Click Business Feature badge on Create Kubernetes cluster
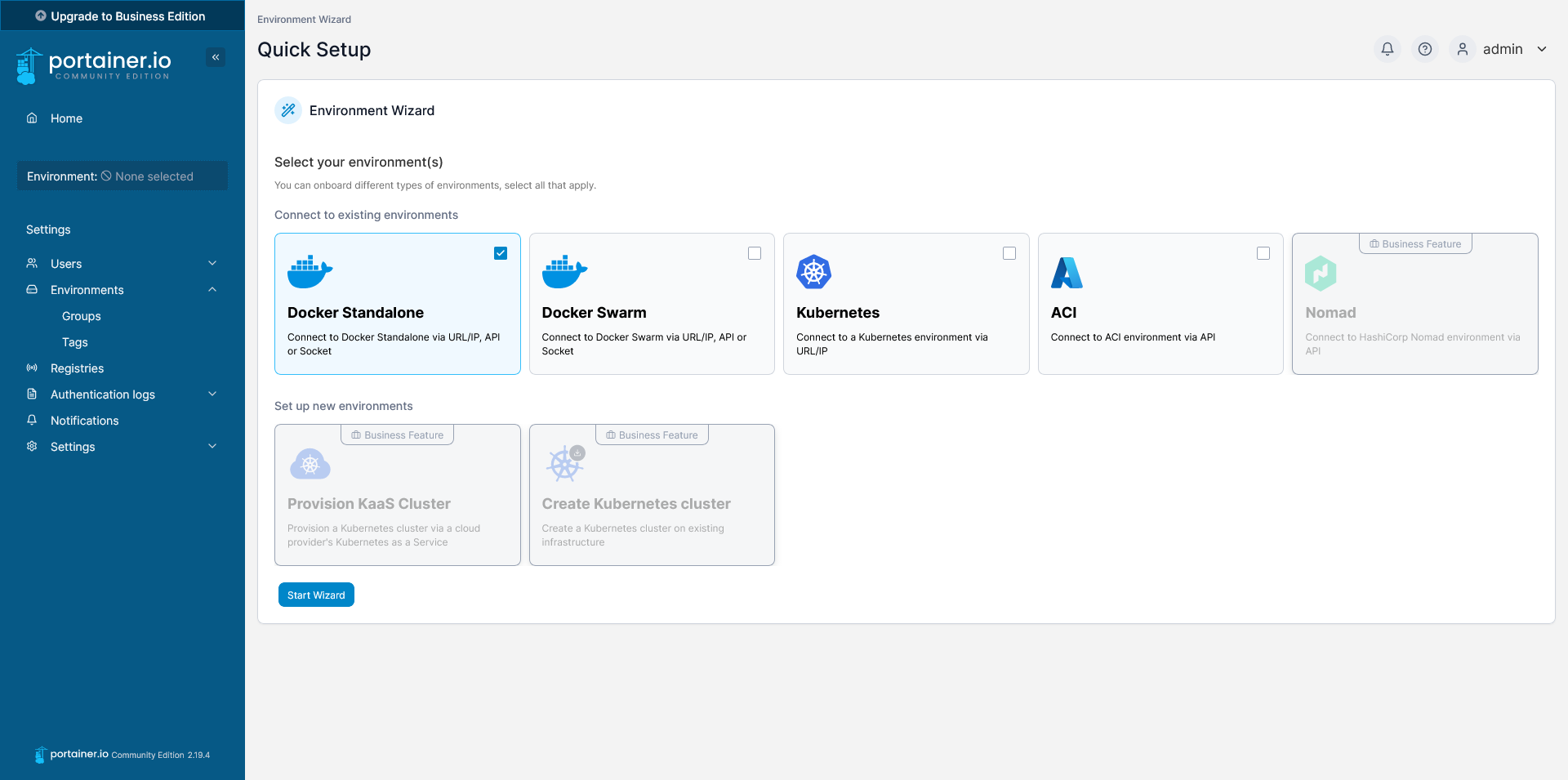Image resolution: width=1568 pixels, height=780 pixels. pyautogui.click(x=652, y=435)
